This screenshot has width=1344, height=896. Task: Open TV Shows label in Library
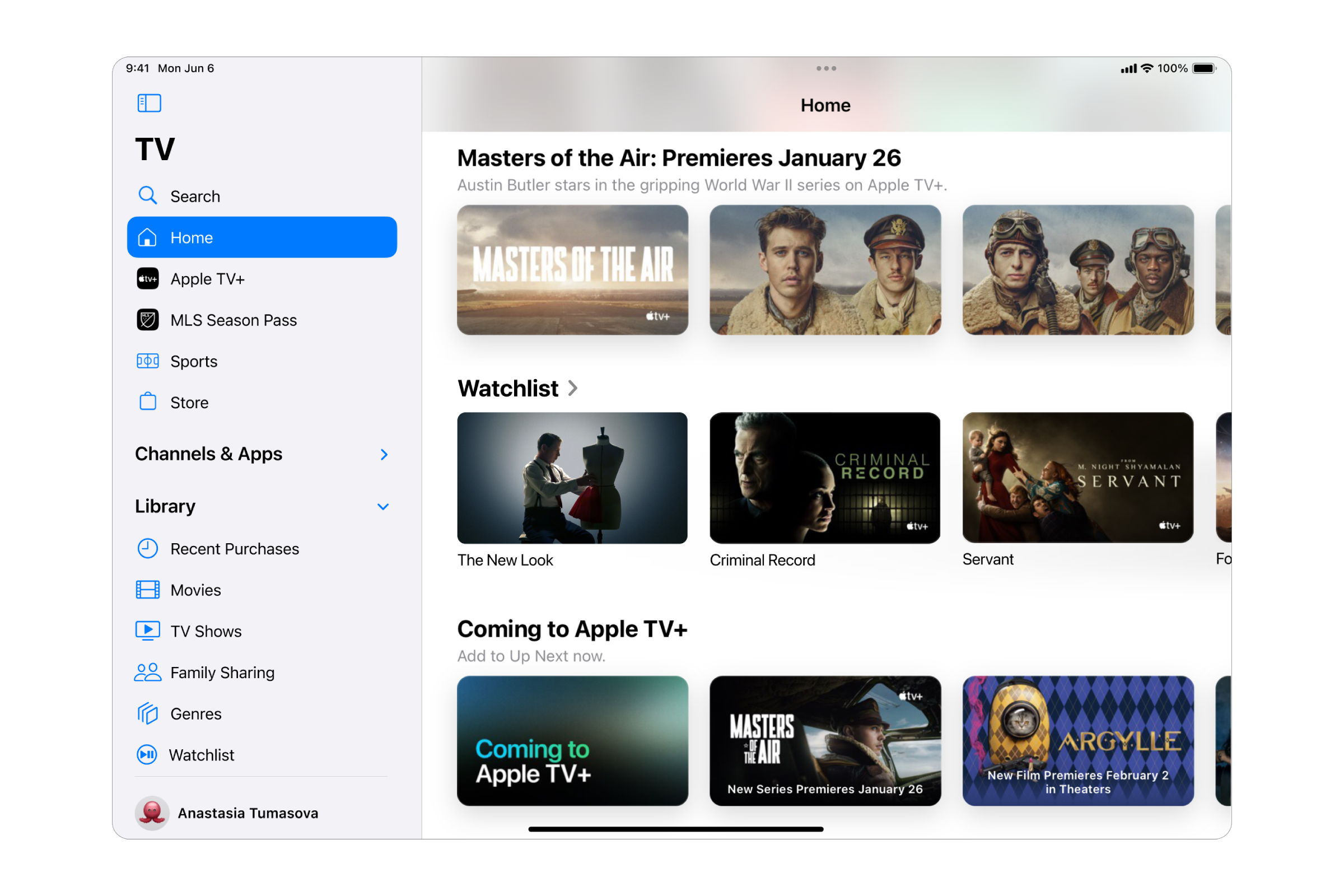click(206, 631)
